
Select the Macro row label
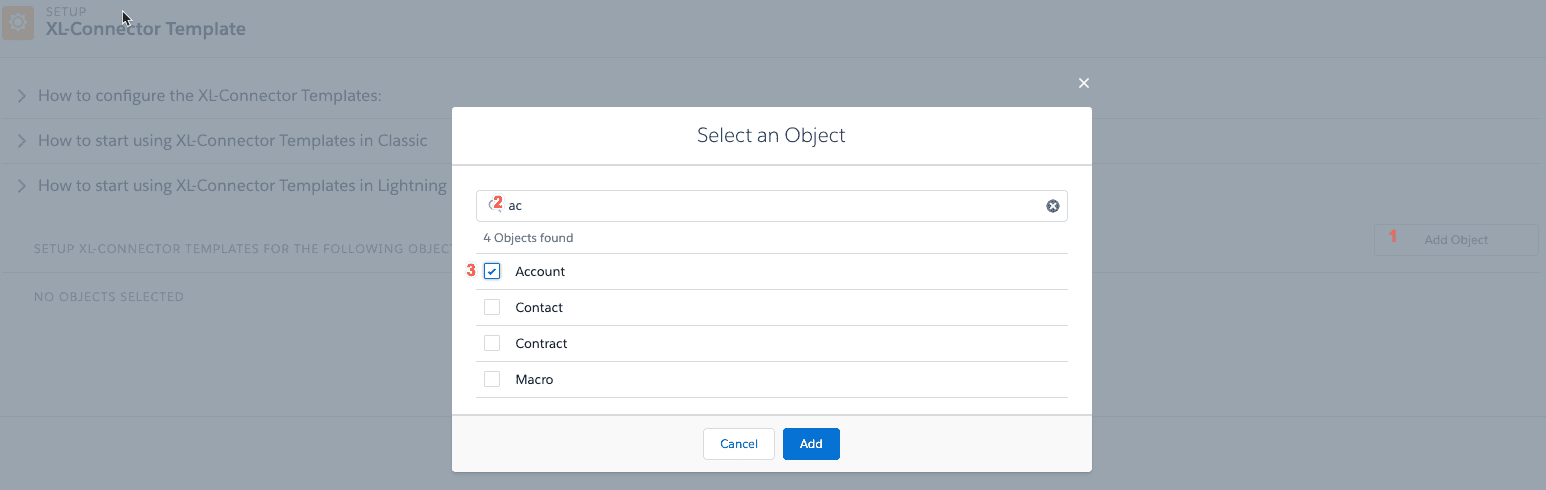coord(534,380)
